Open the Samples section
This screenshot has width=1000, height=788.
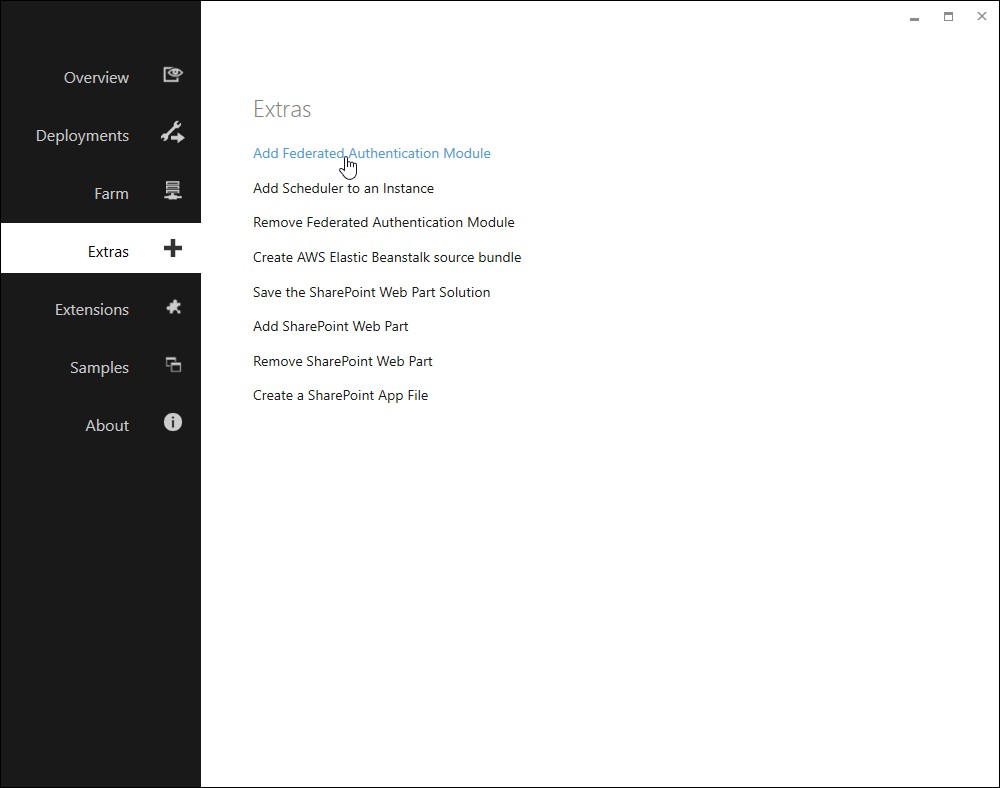pos(98,368)
